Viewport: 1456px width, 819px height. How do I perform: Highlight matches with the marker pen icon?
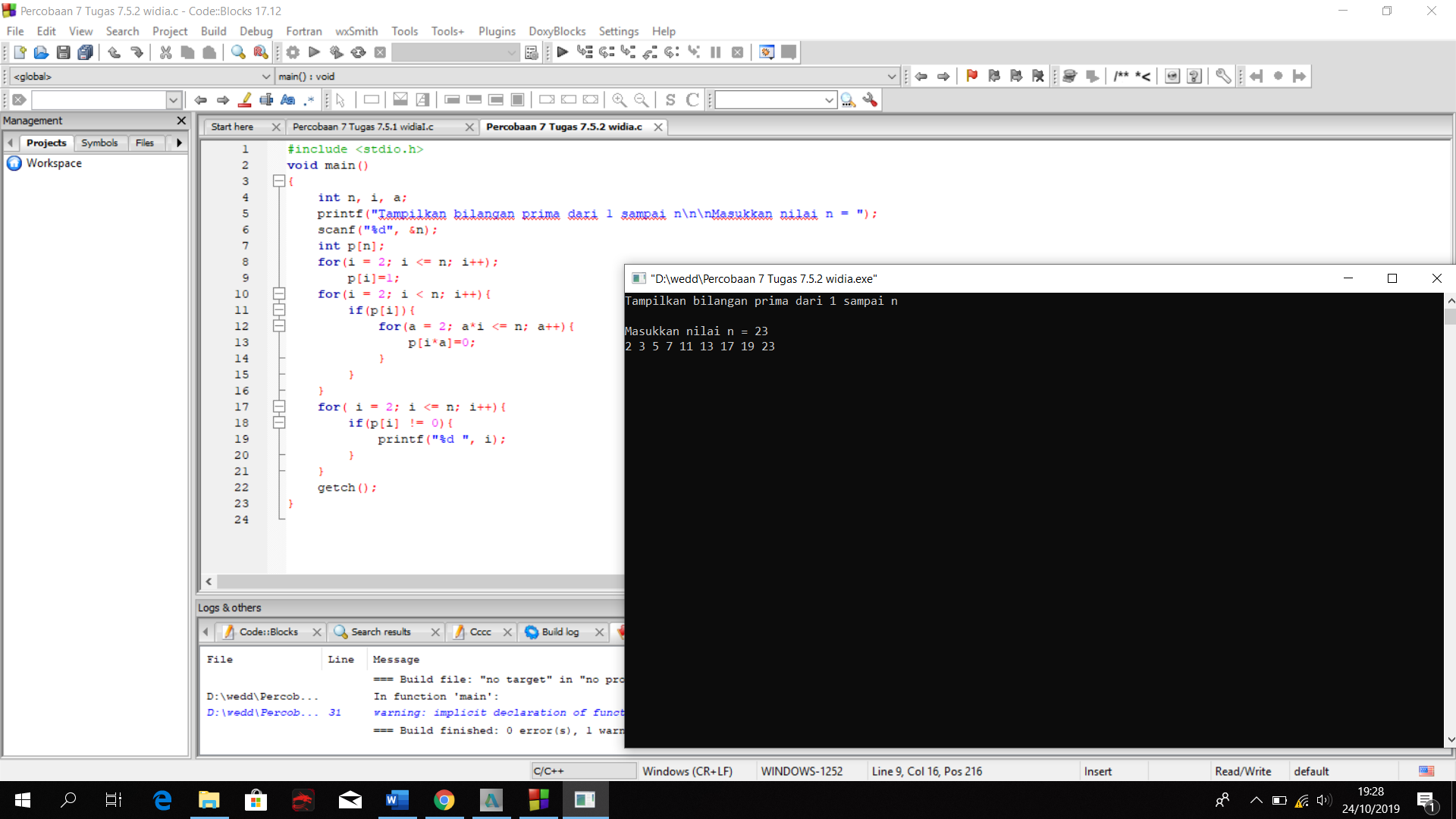[x=244, y=99]
